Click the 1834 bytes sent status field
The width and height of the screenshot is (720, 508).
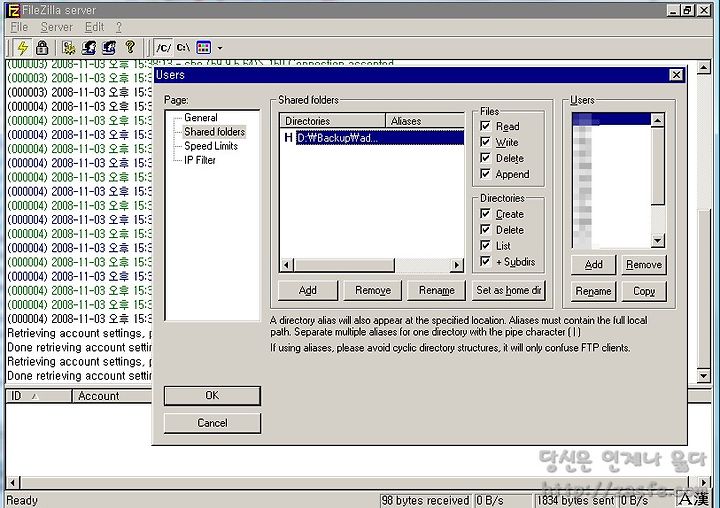click(x=575, y=500)
